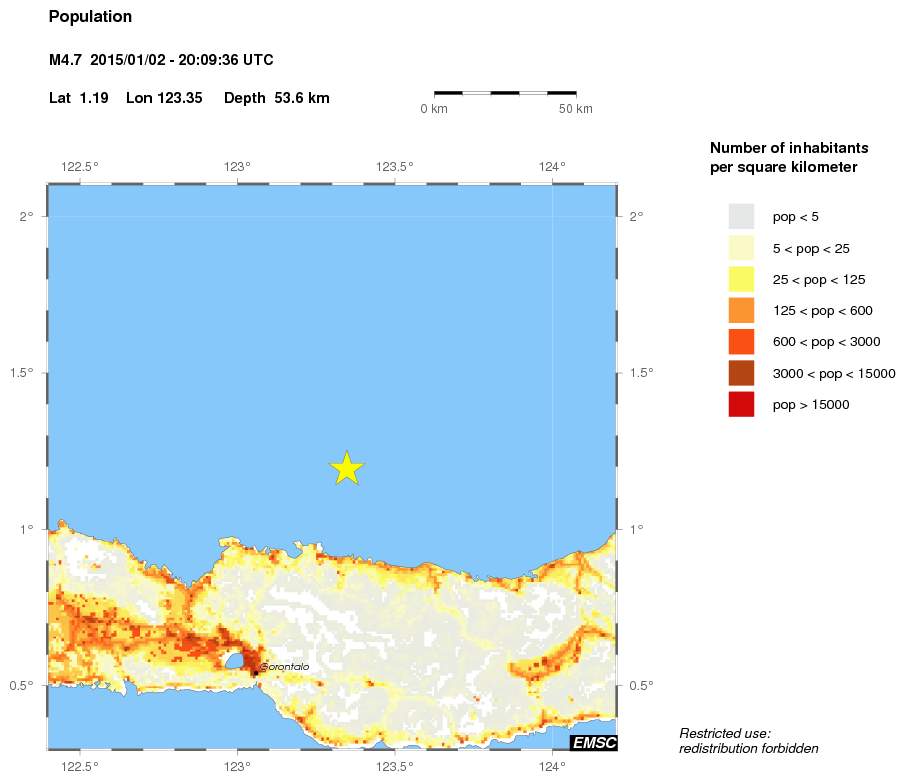Viewport: 906px width, 781px height.
Task: Click the 'Population' title heading
Action: pos(90,17)
